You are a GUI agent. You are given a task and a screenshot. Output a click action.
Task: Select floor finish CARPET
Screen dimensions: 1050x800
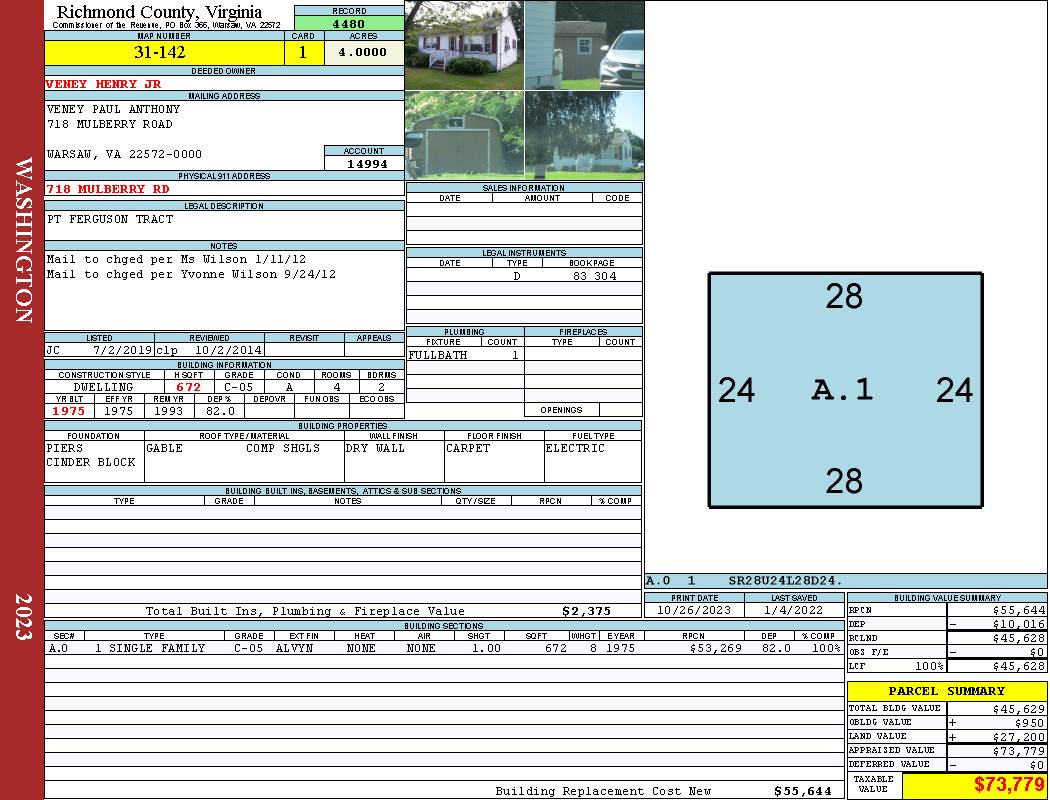(x=468, y=449)
